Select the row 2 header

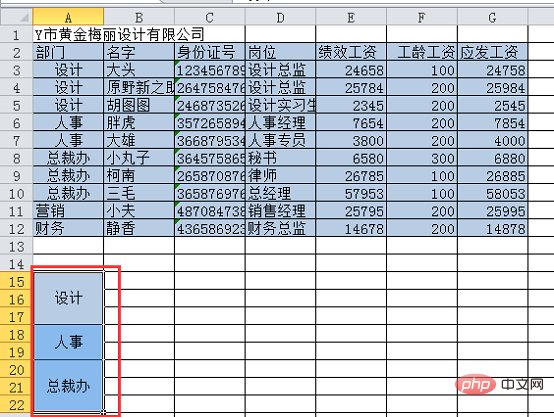tap(17, 52)
